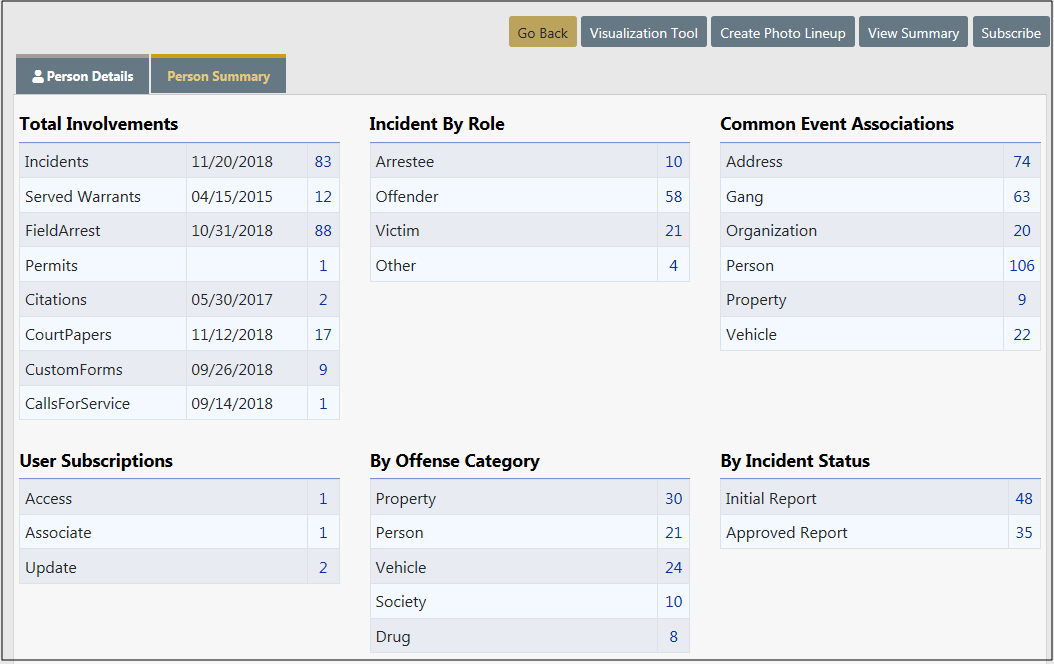Viewport: 1054px width, 664px height.
Task: Click the Vehicle offense category count 24
Action: tap(673, 567)
